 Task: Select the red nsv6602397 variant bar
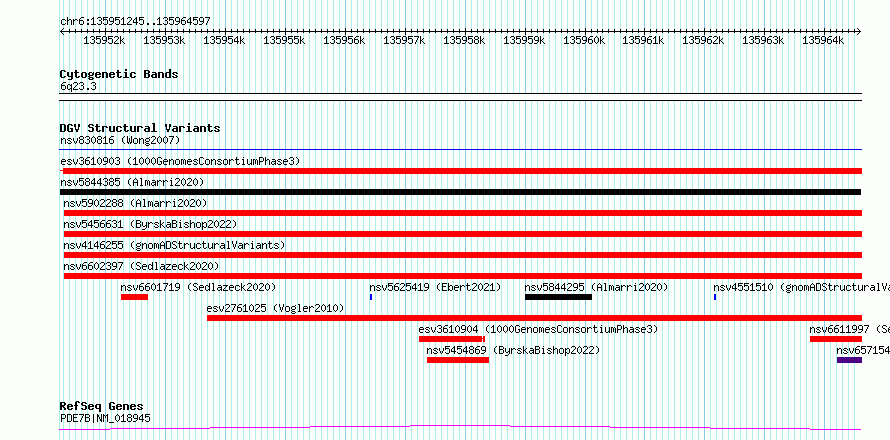coord(463,276)
